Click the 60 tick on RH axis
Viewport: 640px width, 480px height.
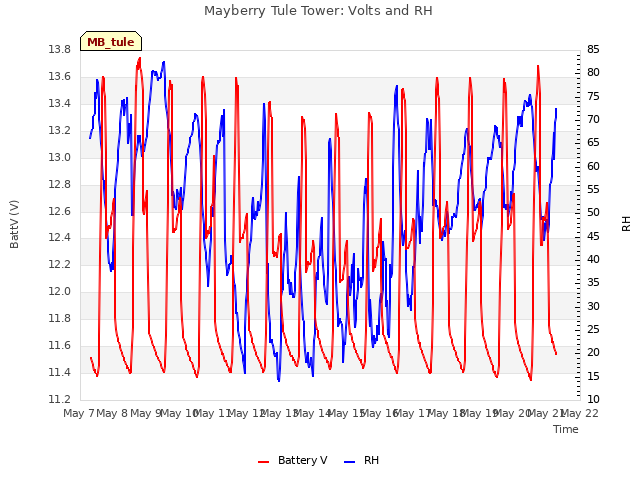pos(593,166)
